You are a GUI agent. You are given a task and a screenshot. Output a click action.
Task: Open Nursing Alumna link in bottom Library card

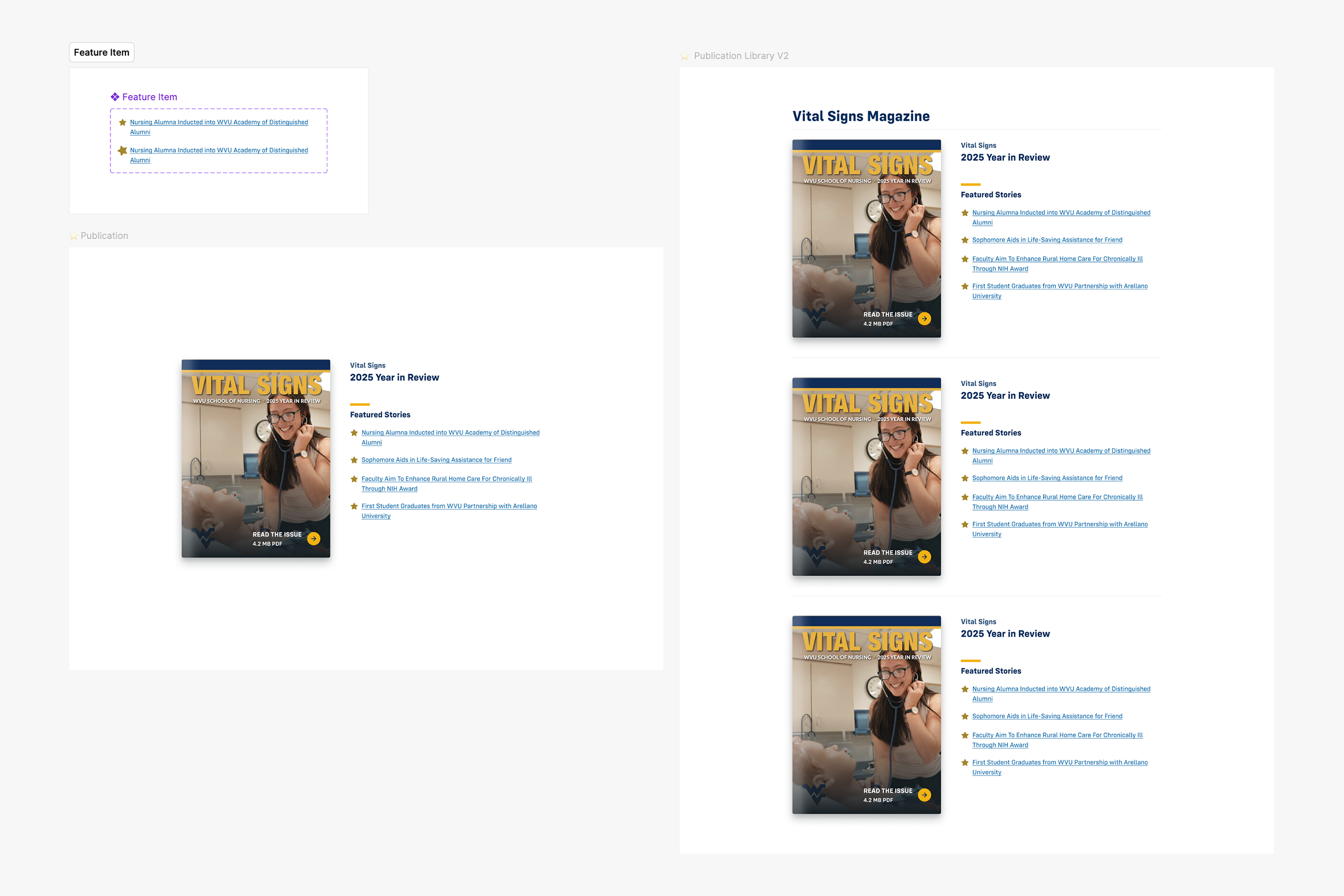tap(1061, 694)
